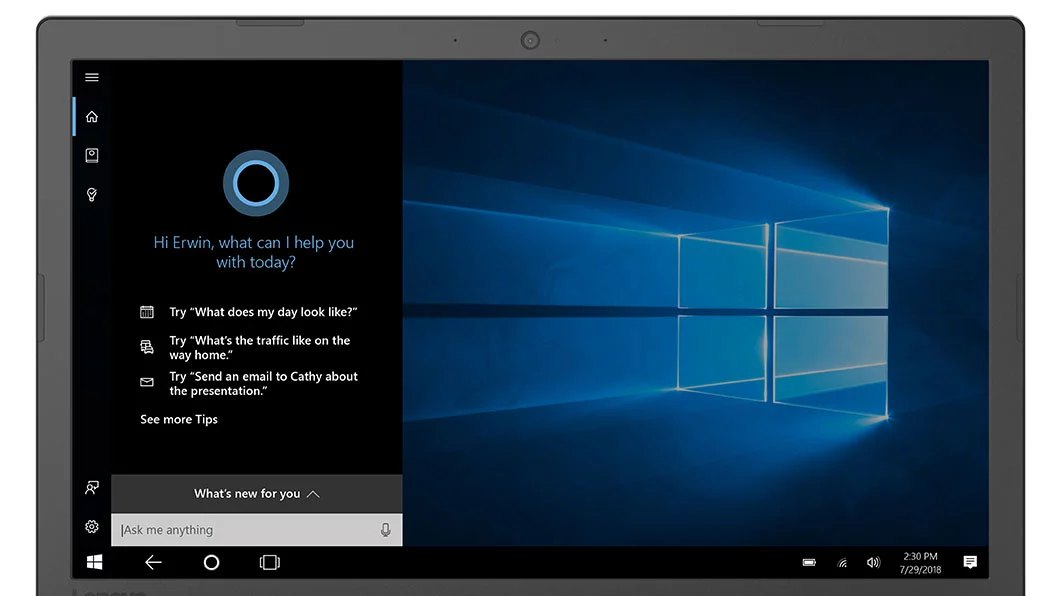Screen dimensions: 1060x596
Task: Click "See more Tips" link
Action: [179, 420]
